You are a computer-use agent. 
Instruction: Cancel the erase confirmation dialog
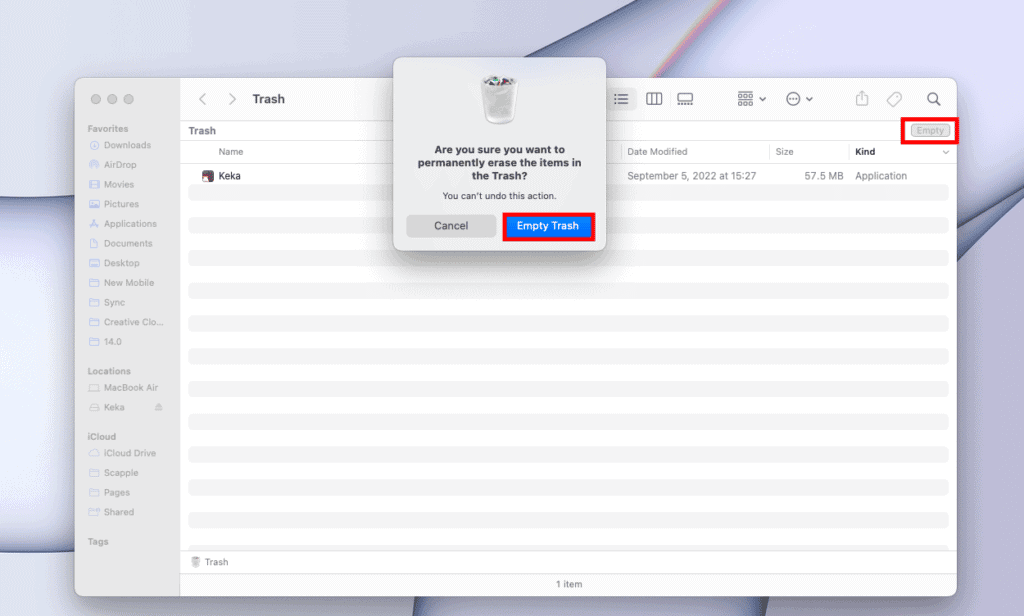pos(450,225)
